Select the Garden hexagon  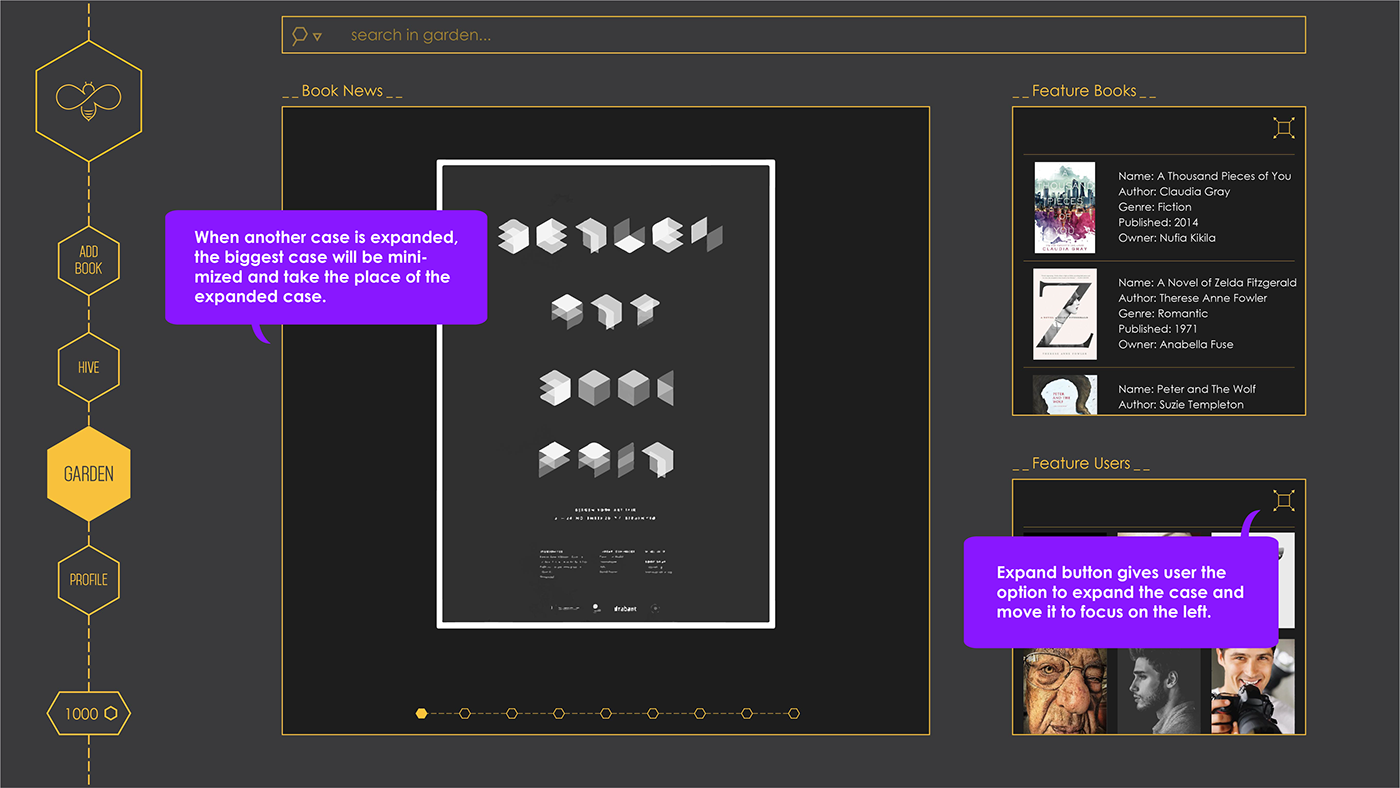tap(88, 474)
